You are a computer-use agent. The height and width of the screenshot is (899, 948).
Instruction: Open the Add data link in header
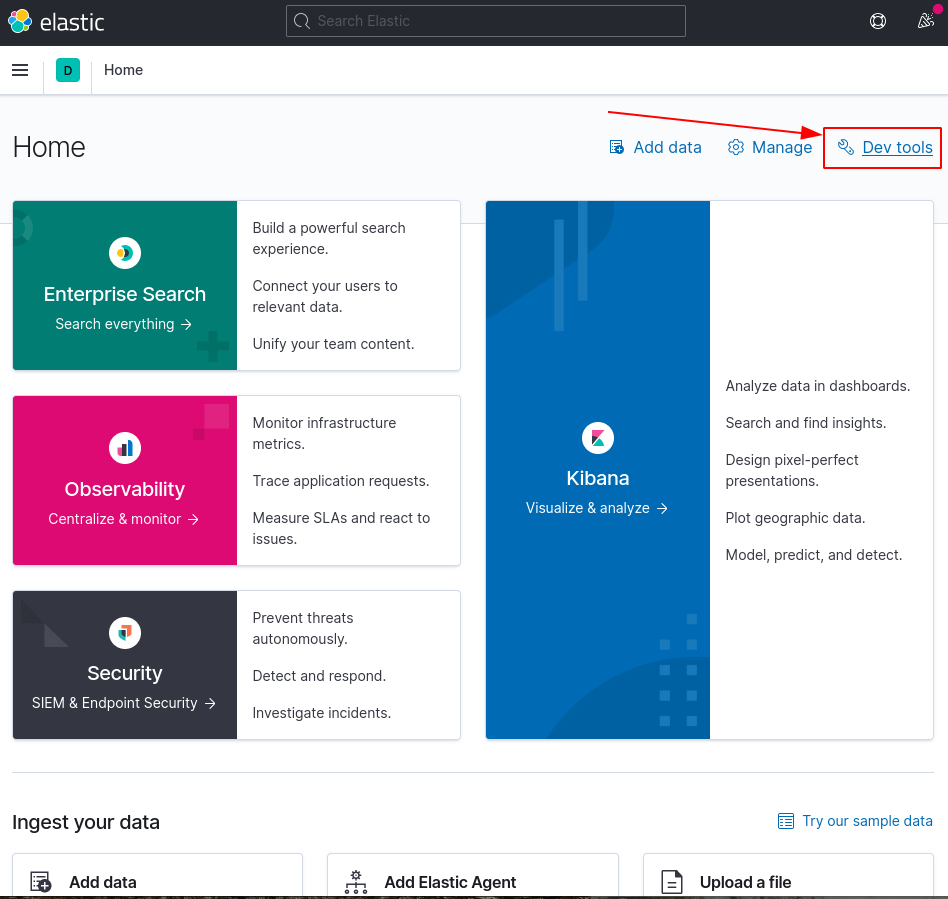(656, 147)
